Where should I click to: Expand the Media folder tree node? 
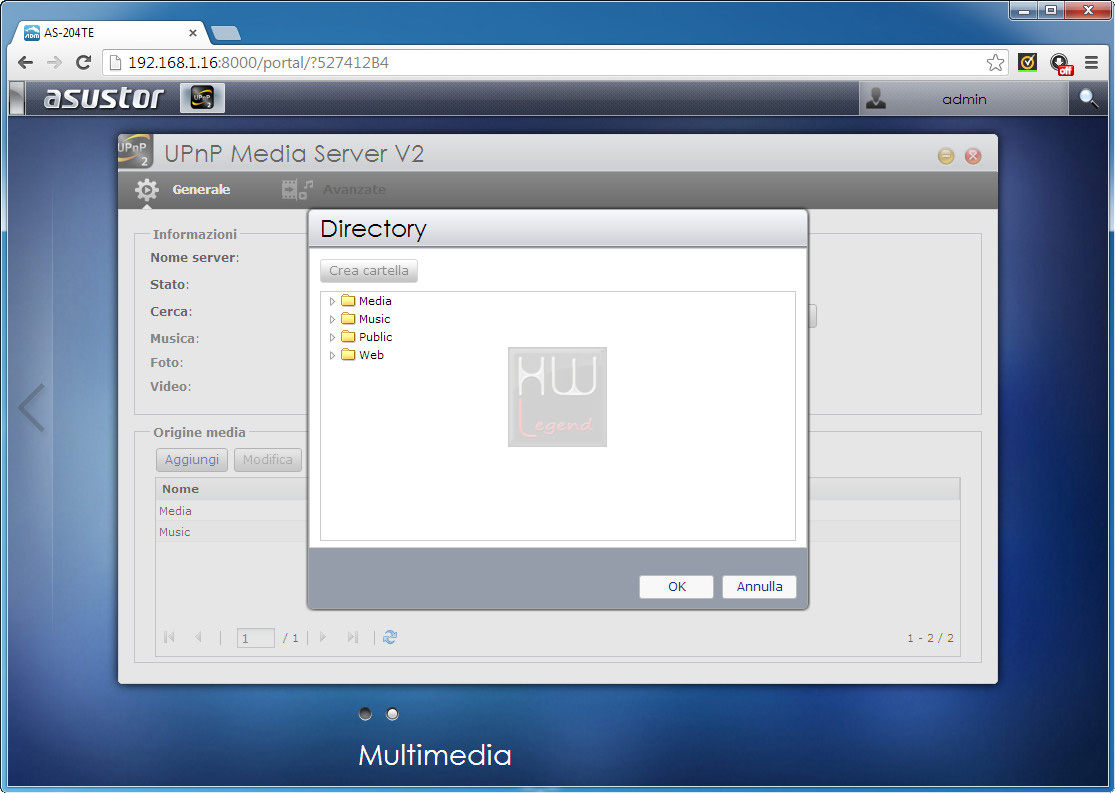[x=332, y=302]
